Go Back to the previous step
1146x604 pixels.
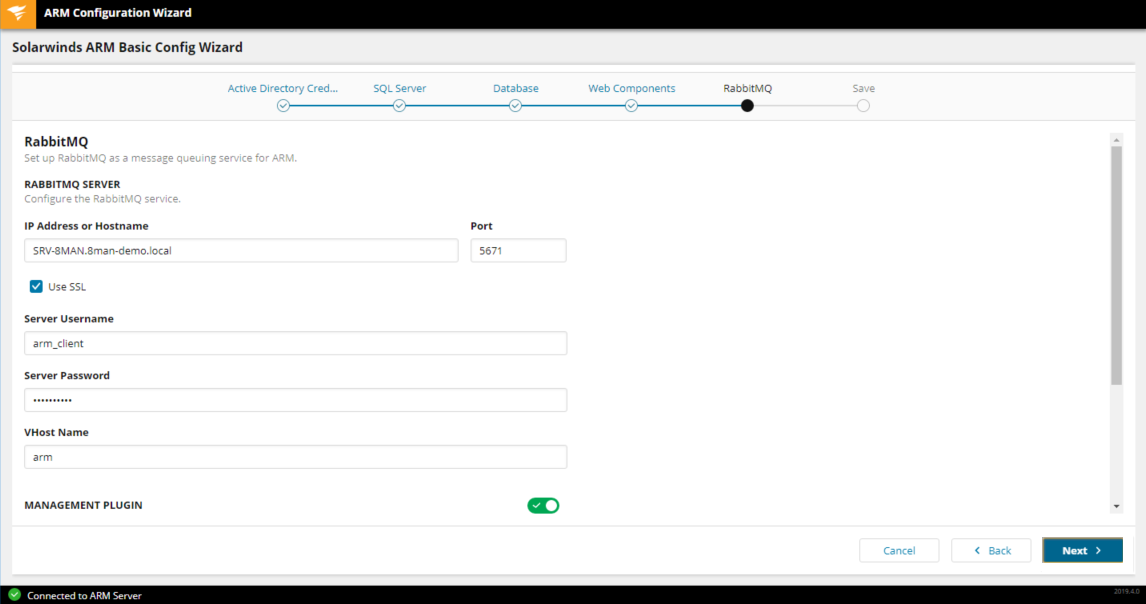pyautogui.click(x=991, y=551)
